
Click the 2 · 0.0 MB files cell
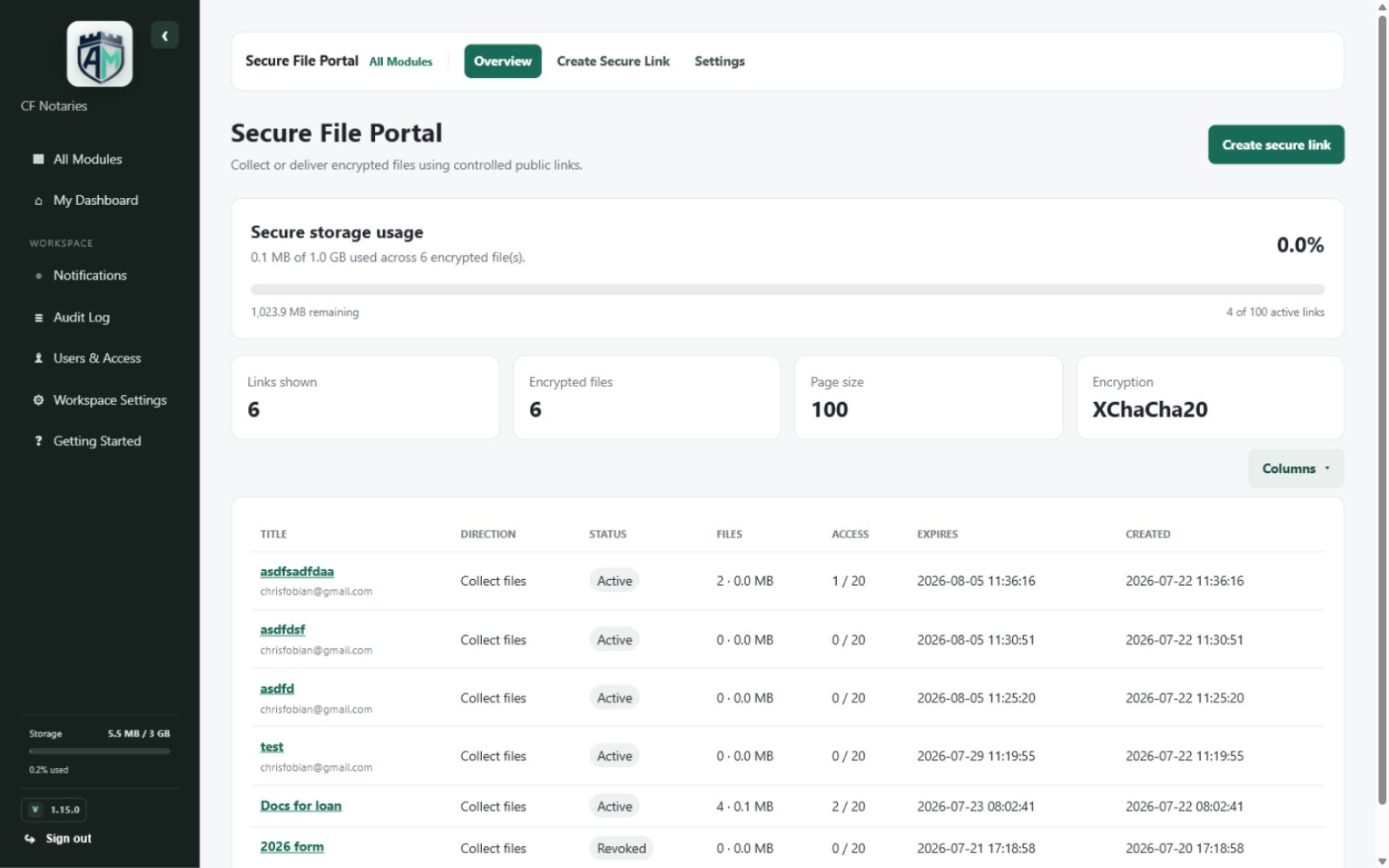click(x=745, y=582)
